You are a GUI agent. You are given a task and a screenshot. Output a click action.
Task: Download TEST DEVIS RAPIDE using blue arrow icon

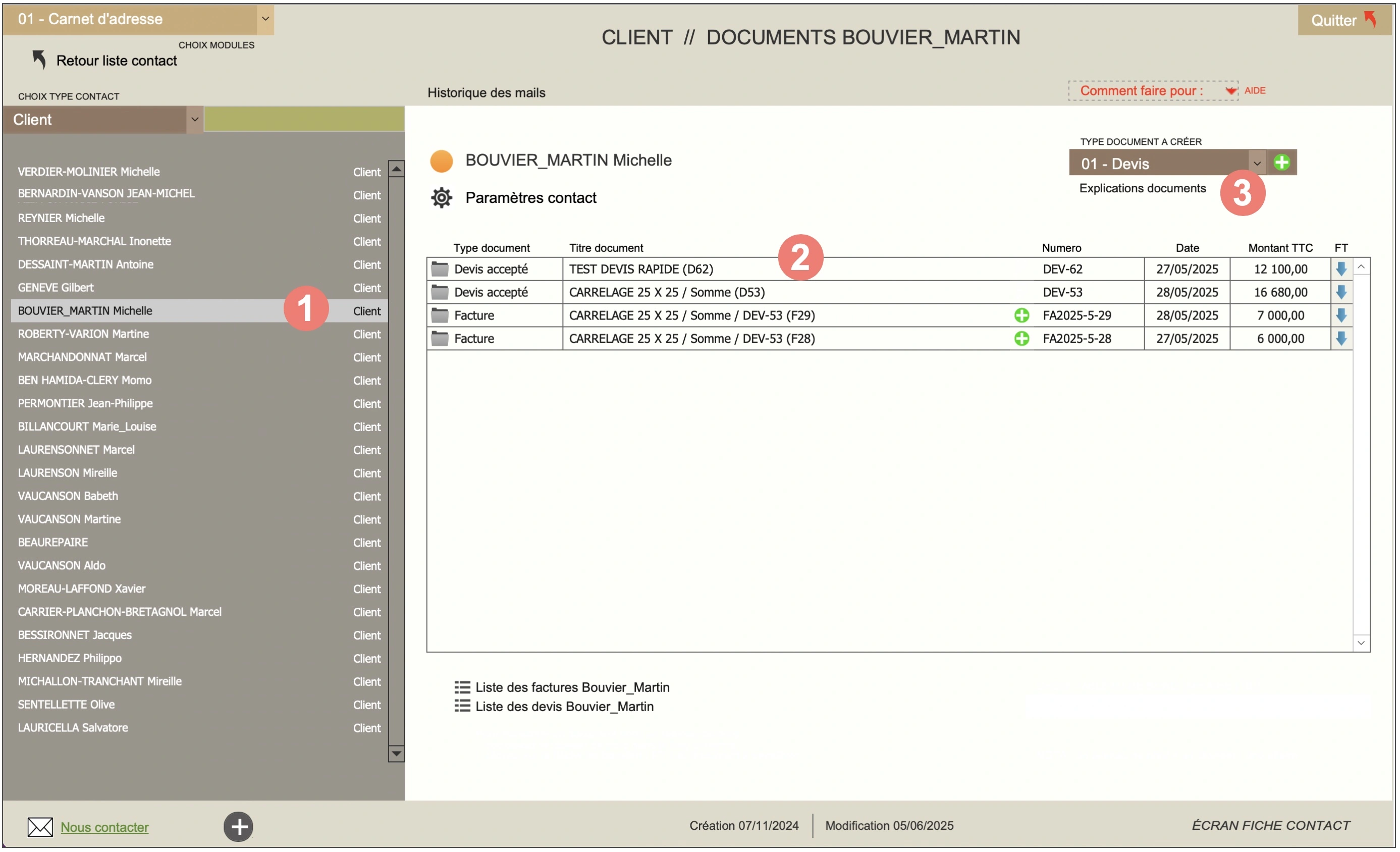1341,269
